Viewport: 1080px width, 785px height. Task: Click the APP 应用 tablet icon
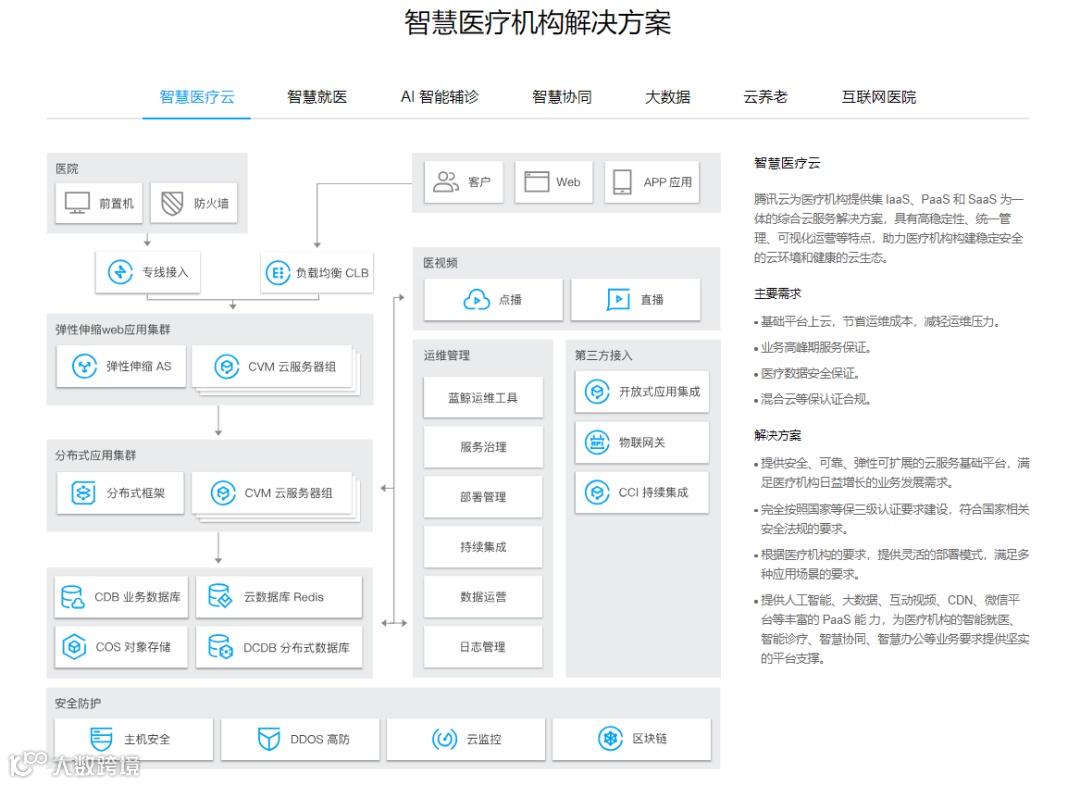click(x=622, y=182)
